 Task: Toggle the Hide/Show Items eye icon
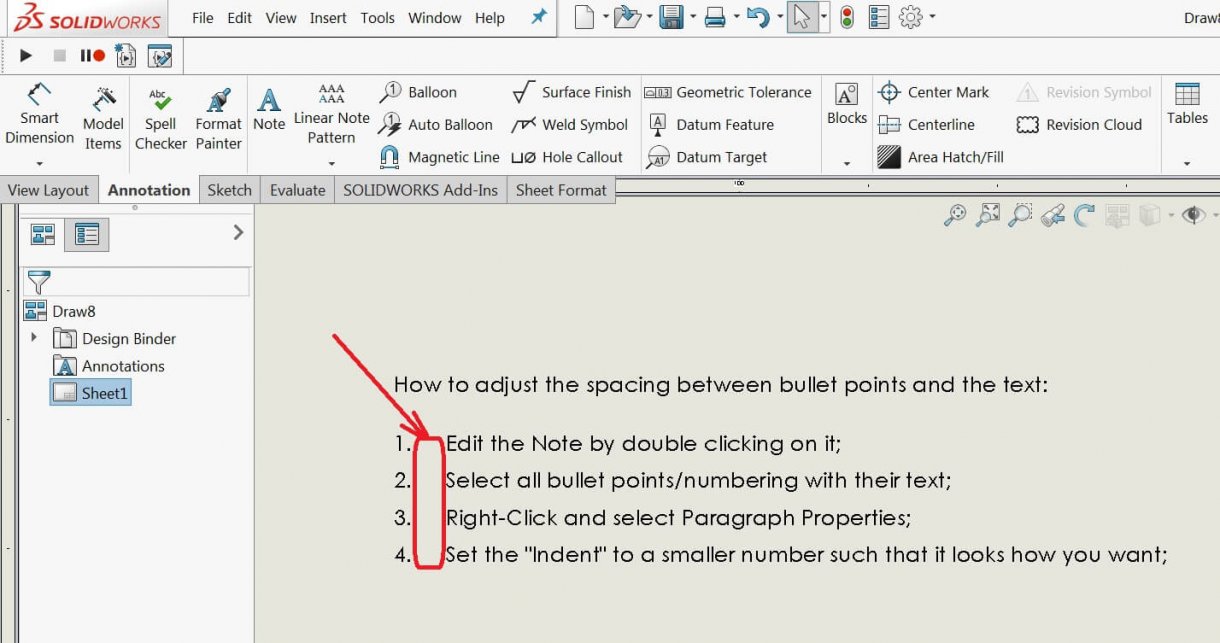[1193, 214]
